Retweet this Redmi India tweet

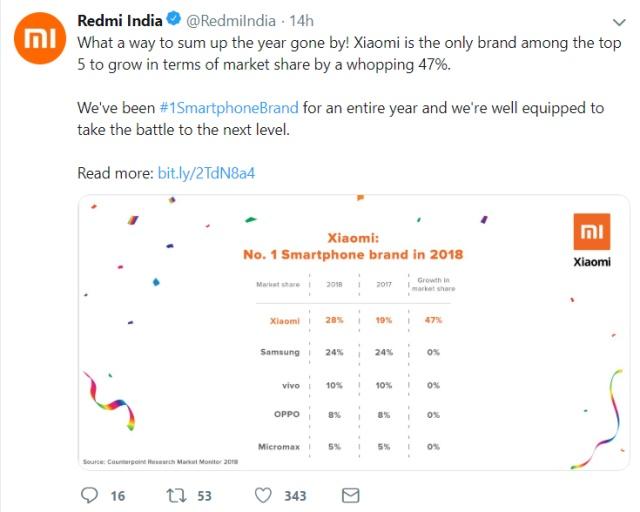176,495
